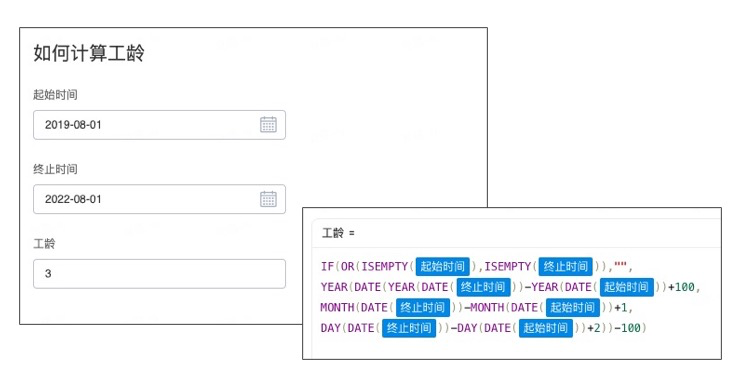Screen dimensions: 741x389
Task: Select 终止时间 tag in the MONTH line
Action: click(422, 308)
